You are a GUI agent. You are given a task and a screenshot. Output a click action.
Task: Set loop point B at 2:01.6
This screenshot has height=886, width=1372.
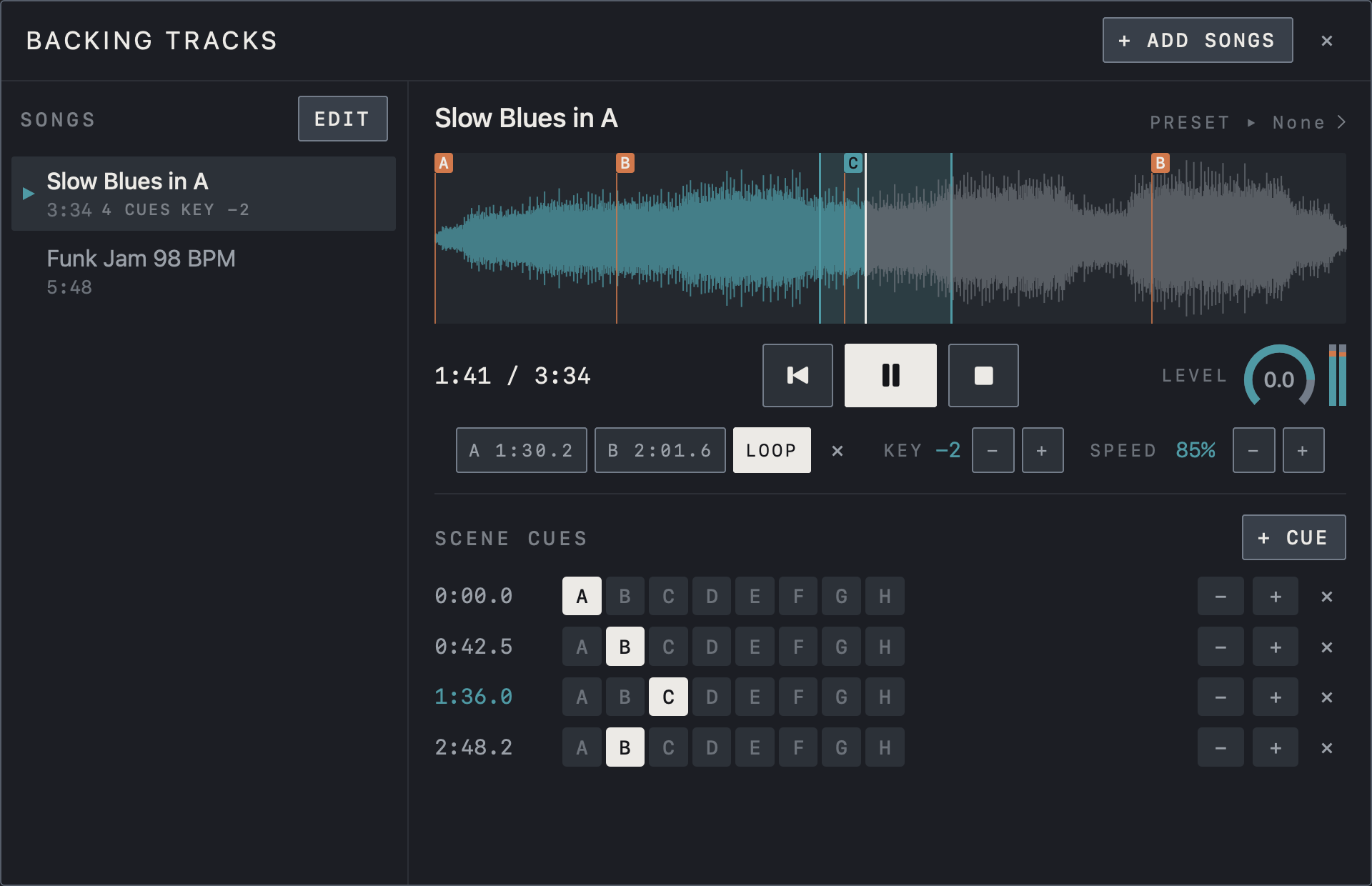[660, 450]
